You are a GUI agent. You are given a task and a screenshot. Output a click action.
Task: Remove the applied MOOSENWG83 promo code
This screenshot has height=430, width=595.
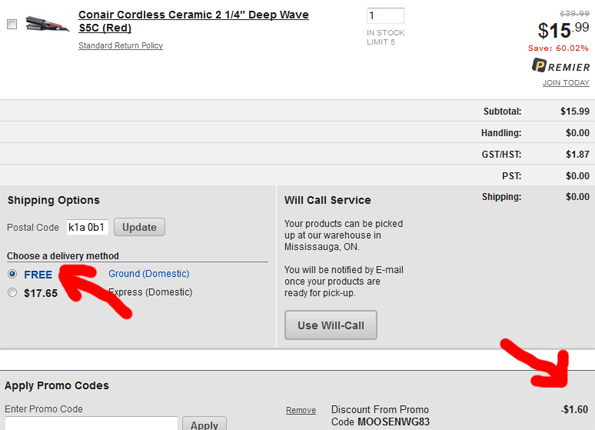[x=301, y=410]
